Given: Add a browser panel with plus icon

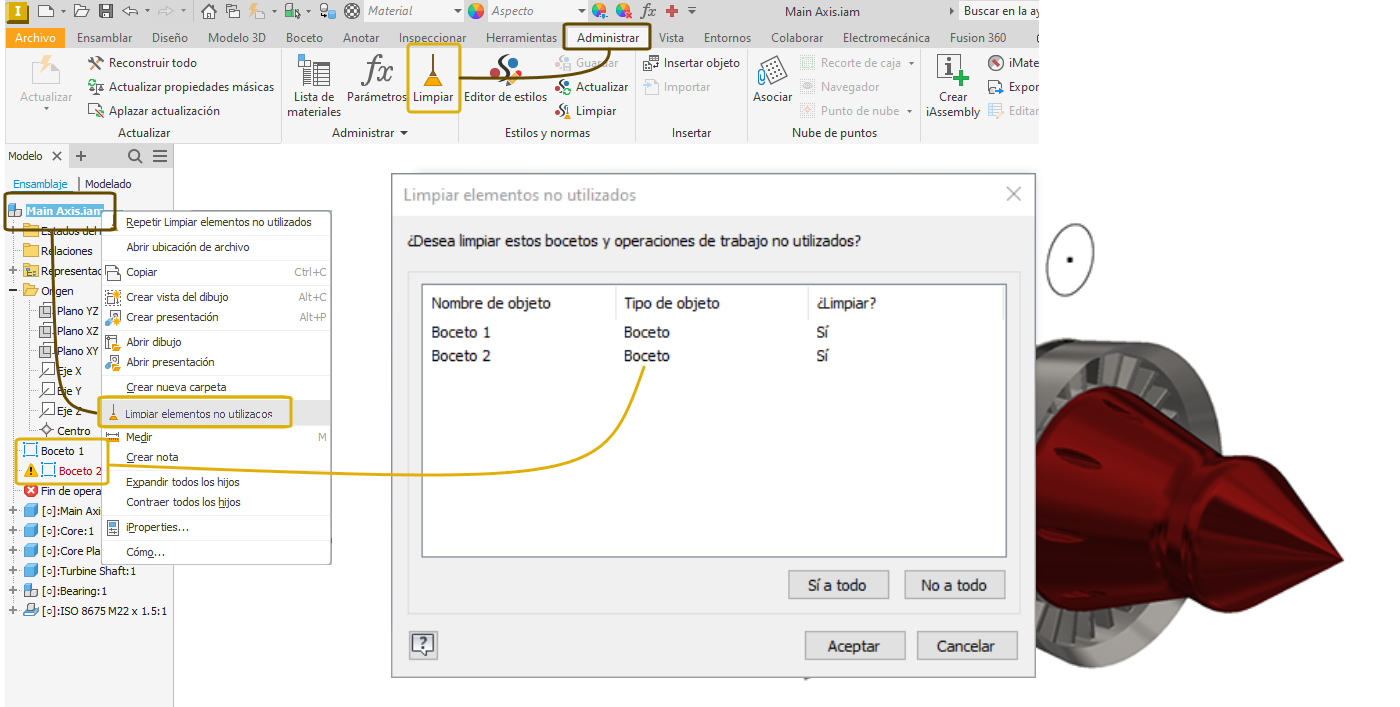Looking at the screenshot, I should (x=82, y=156).
